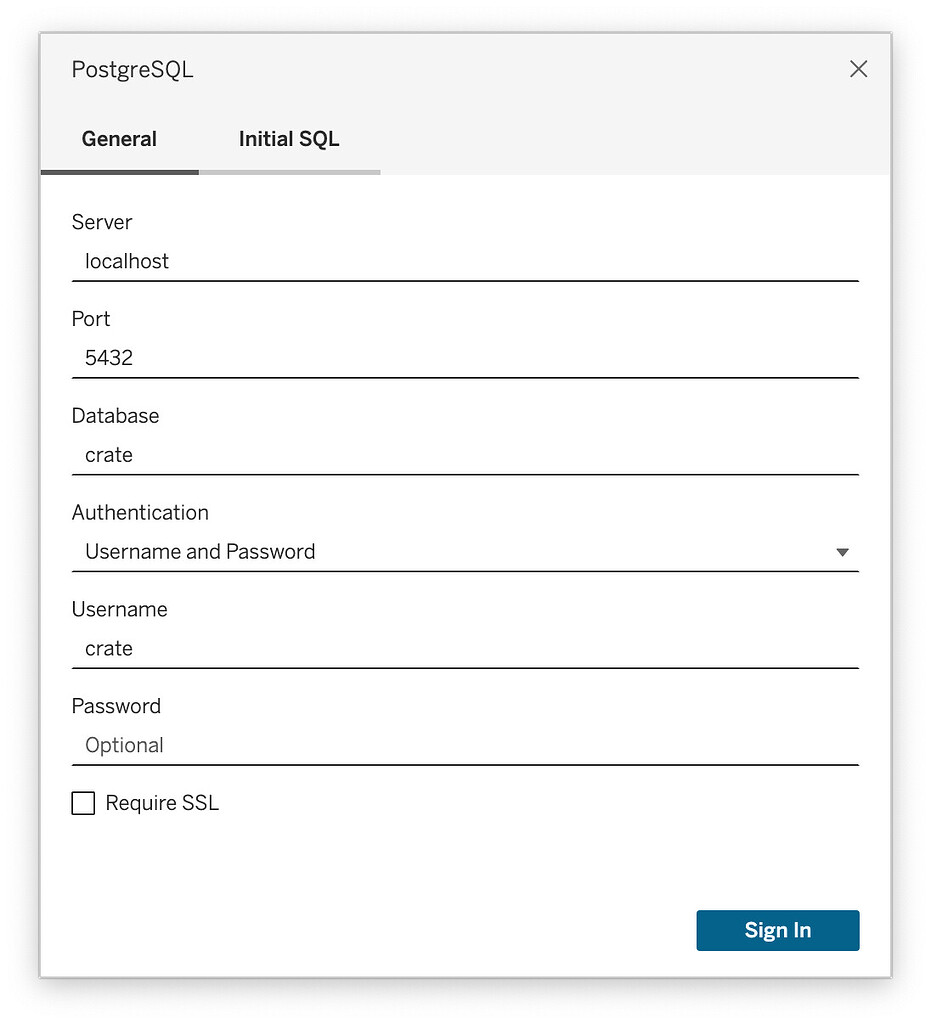Switch to the General tab
This screenshot has width=930, height=1024.
coord(119,139)
